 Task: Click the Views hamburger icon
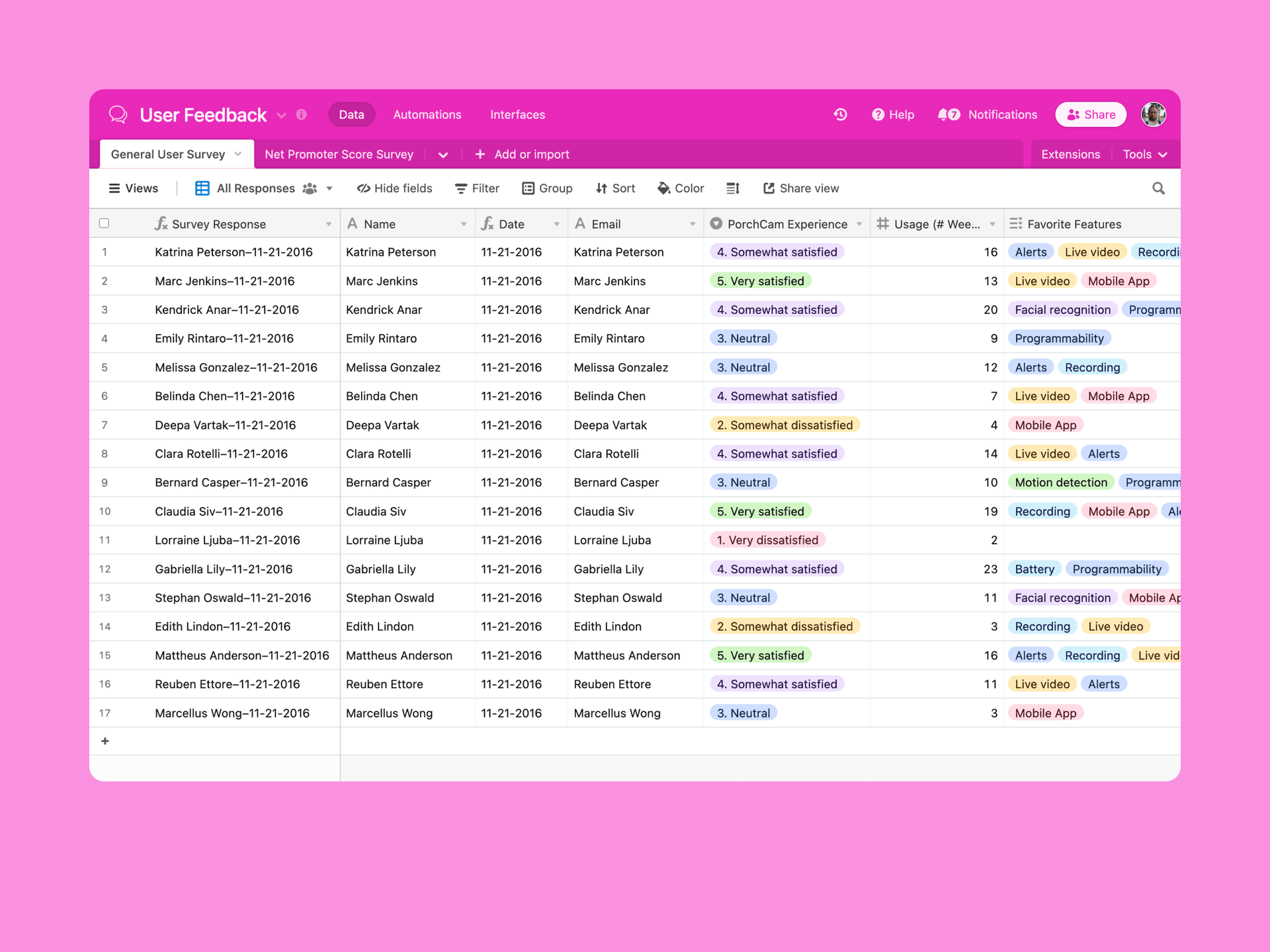click(x=114, y=188)
